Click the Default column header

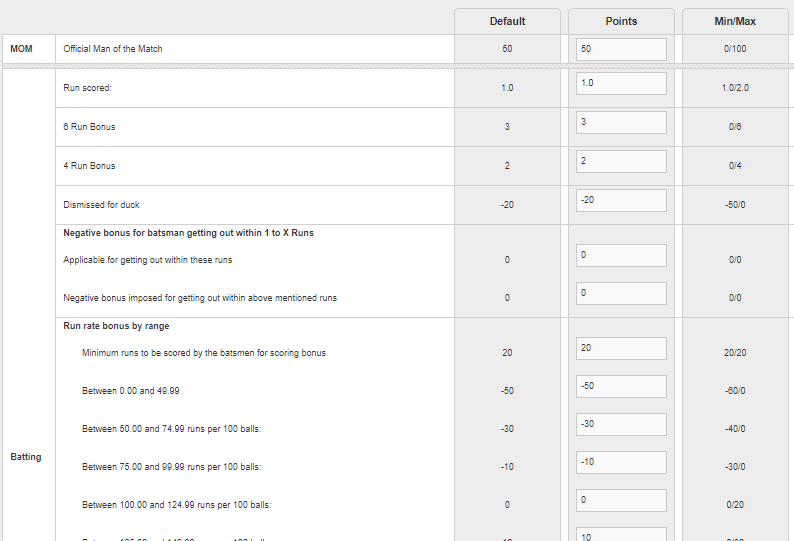(x=507, y=21)
